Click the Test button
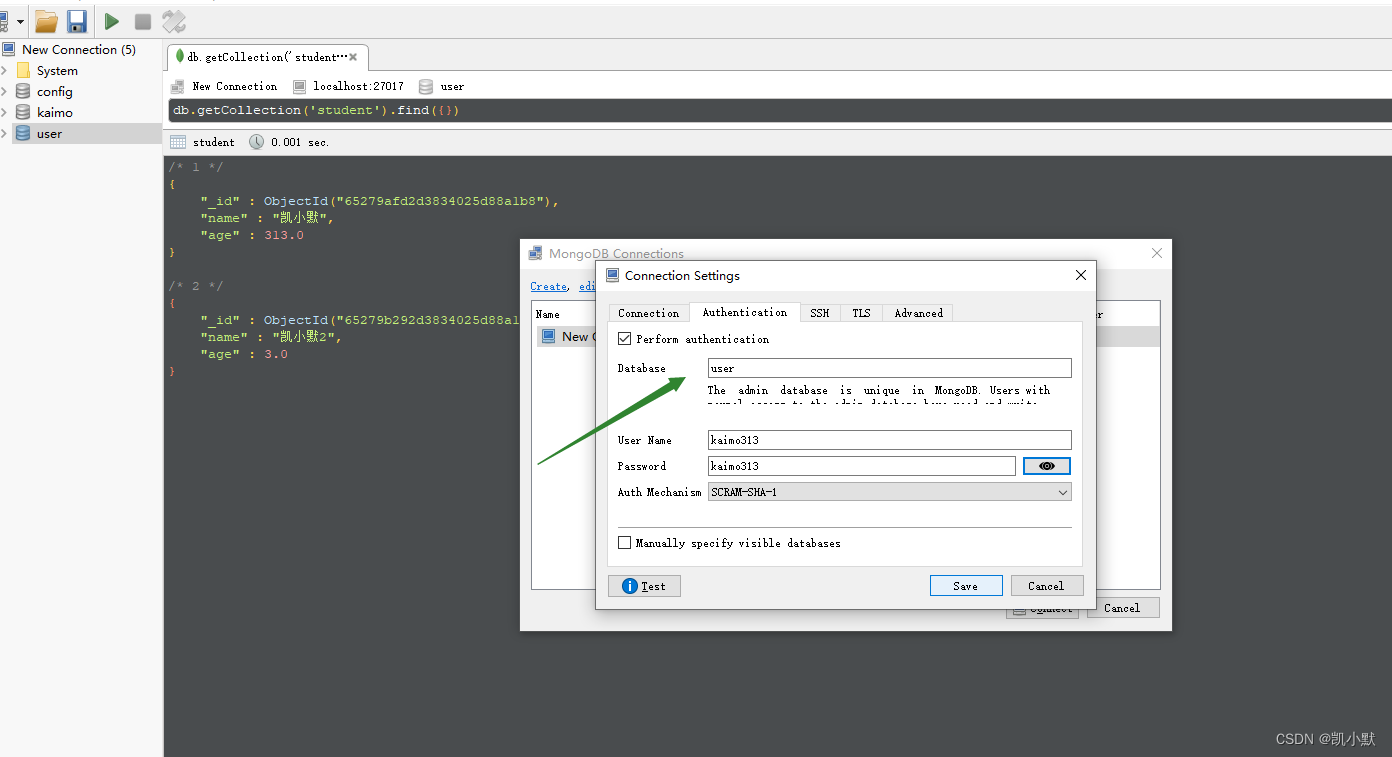Image resolution: width=1392 pixels, height=757 pixels. (x=644, y=586)
